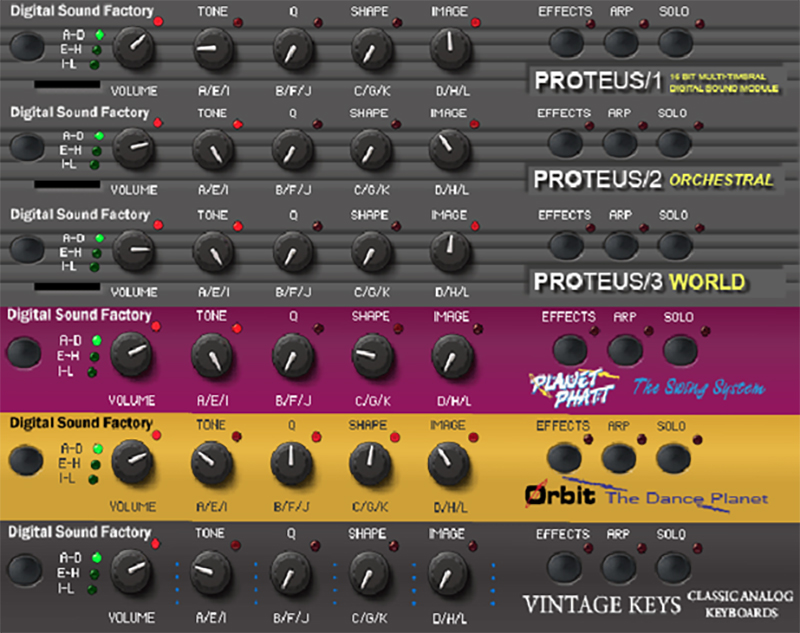Enable Effects on Proteus/2 Orchestral

pos(565,143)
